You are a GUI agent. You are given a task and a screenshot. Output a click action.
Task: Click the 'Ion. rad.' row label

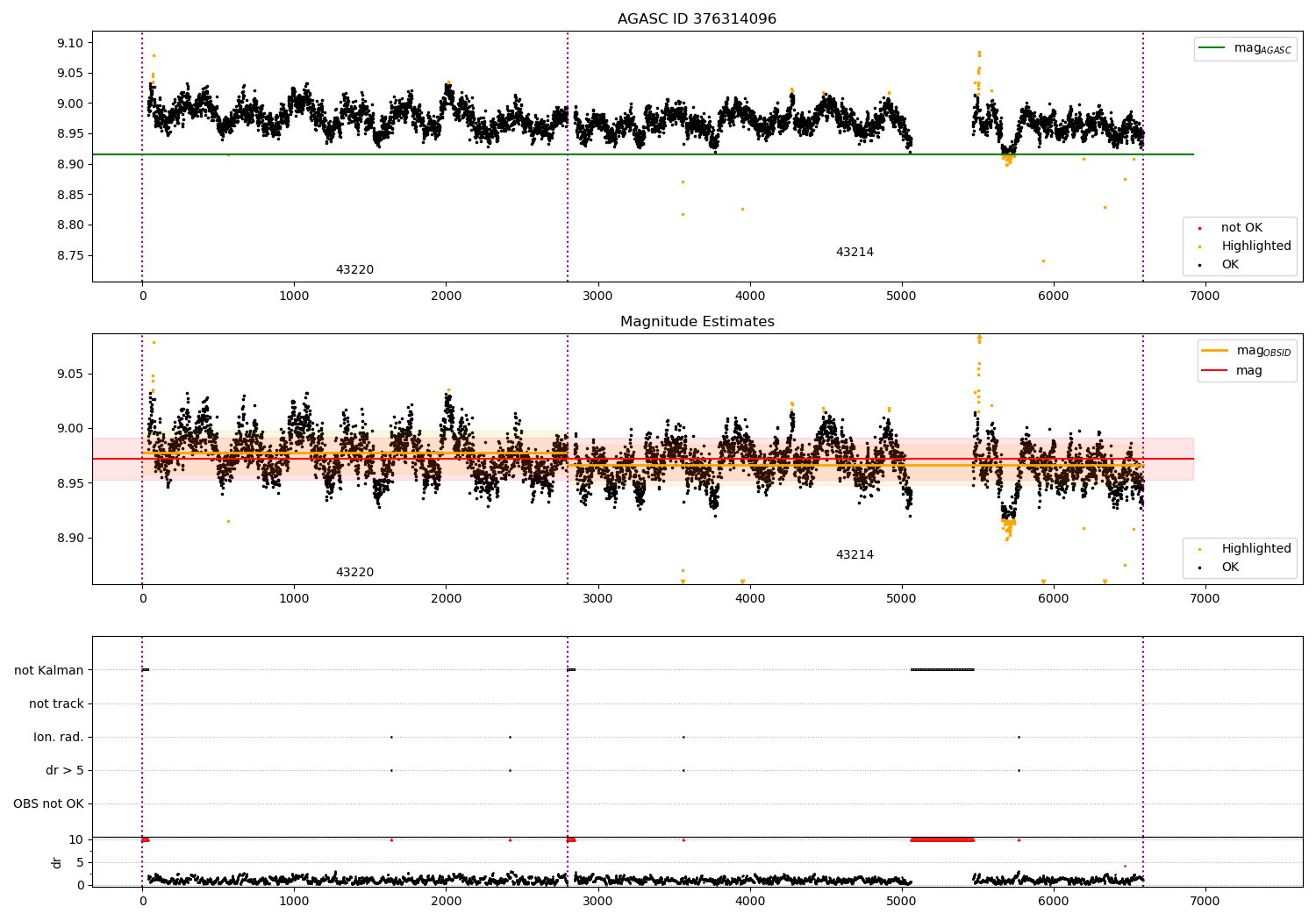coord(59,738)
